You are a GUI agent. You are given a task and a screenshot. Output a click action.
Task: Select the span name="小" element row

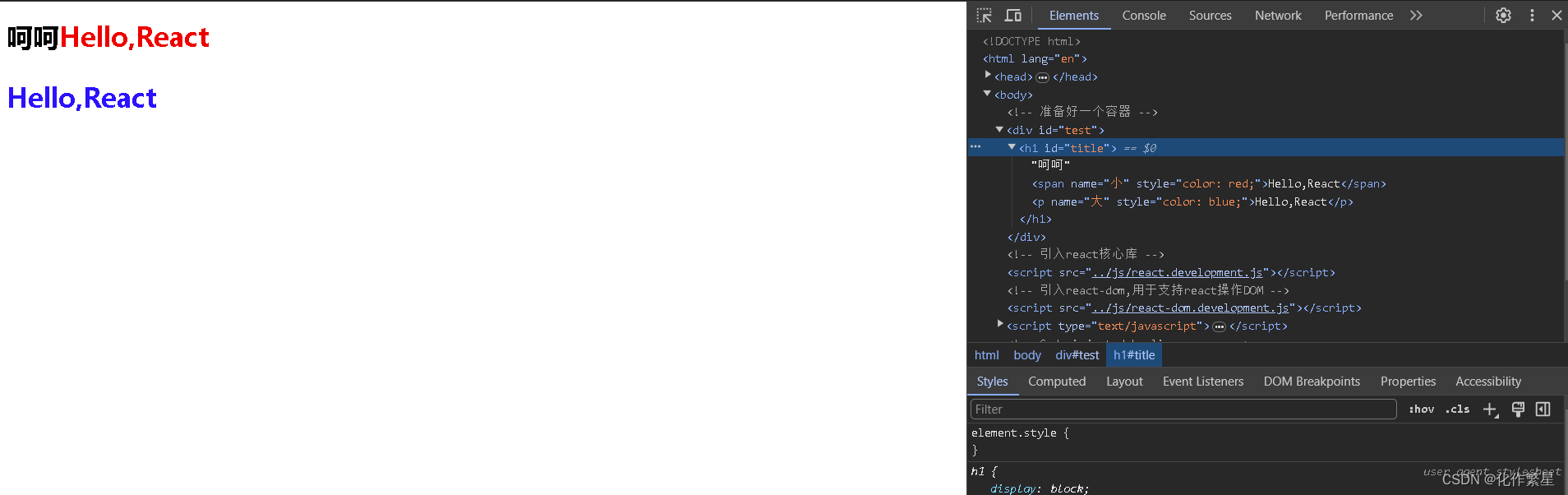[1209, 184]
